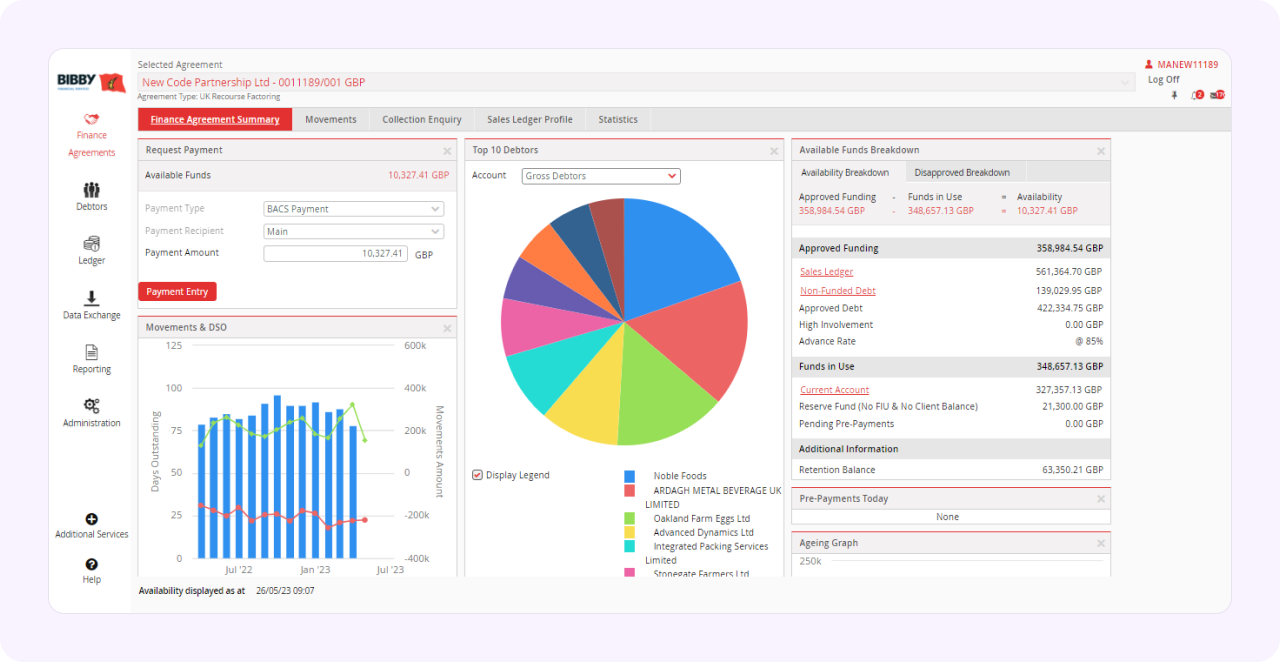Toggle the Display Legend checkbox
Screen dimensions: 1280x662
(477, 475)
